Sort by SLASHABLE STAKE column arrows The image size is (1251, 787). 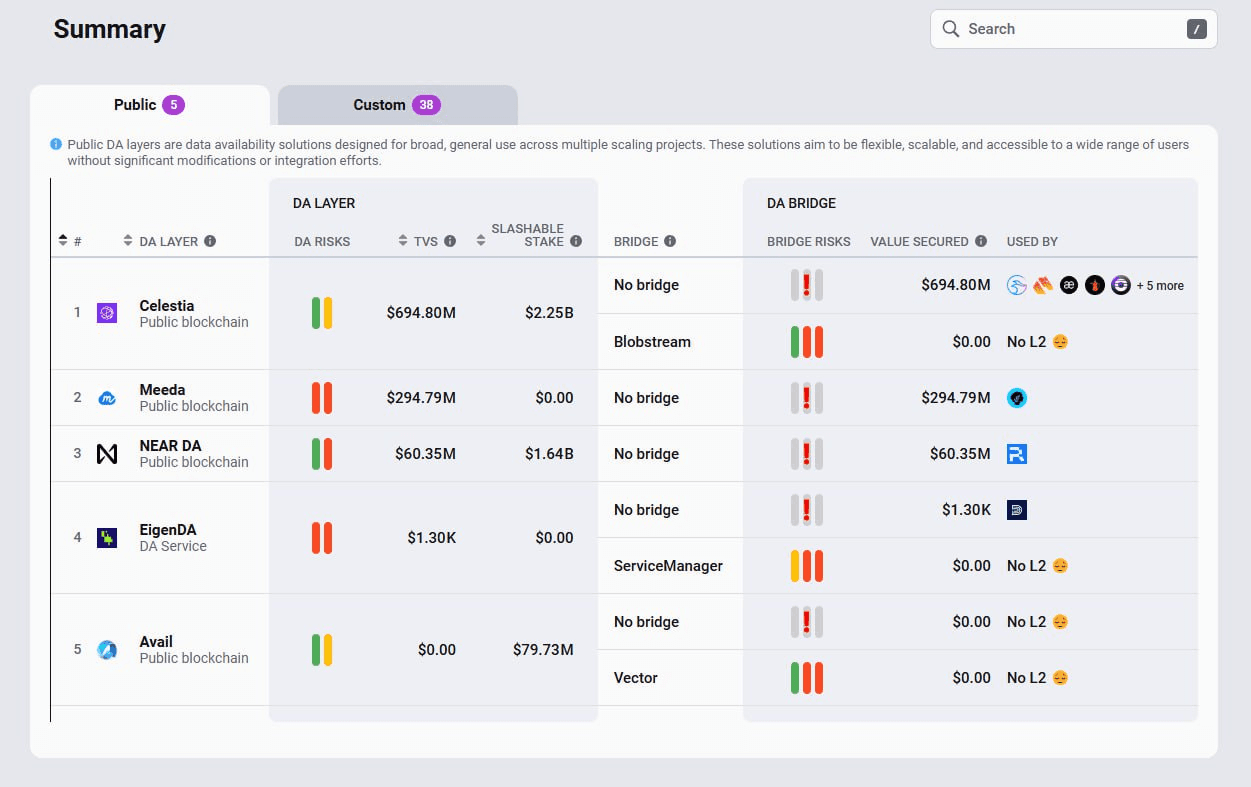(481, 241)
